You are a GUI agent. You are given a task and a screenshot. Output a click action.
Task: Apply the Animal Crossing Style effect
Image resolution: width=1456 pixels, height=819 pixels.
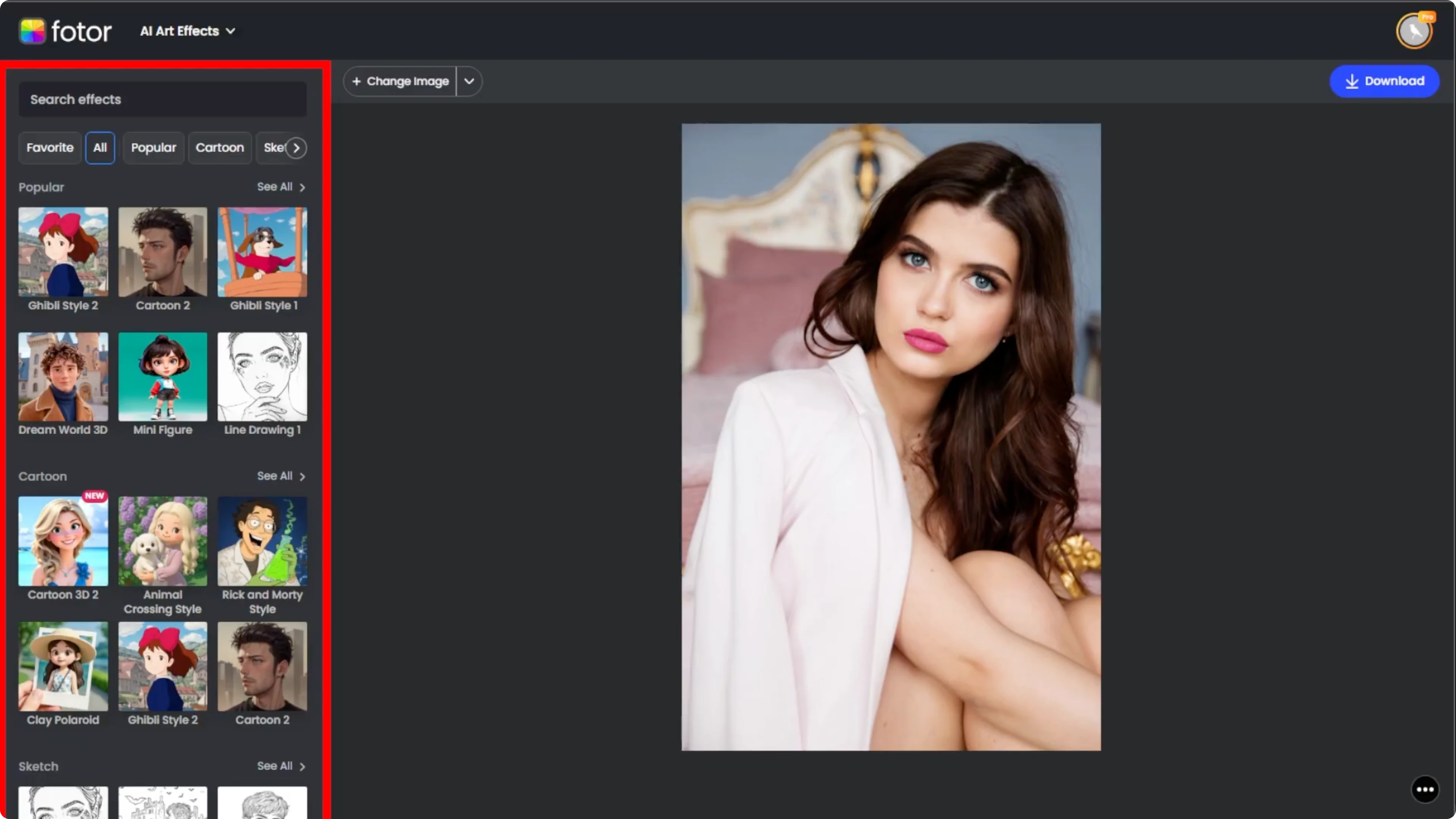pos(163,541)
